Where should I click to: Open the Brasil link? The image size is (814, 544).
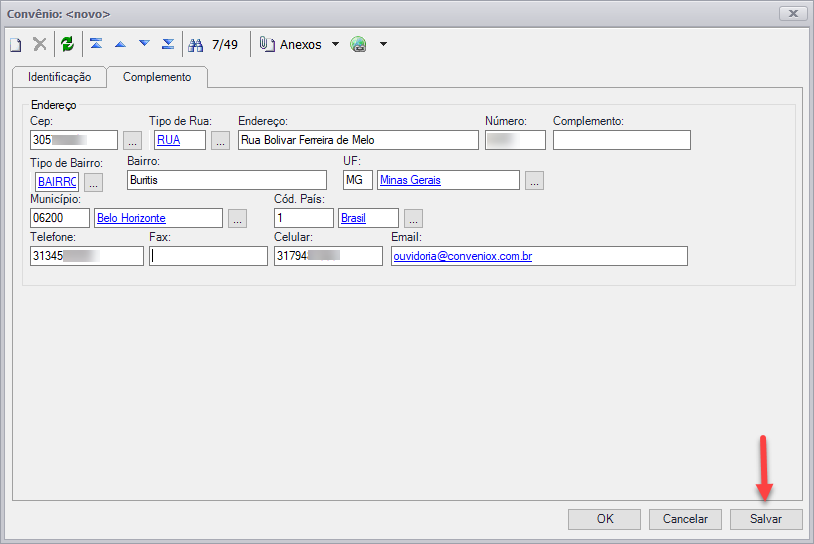pyautogui.click(x=354, y=218)
